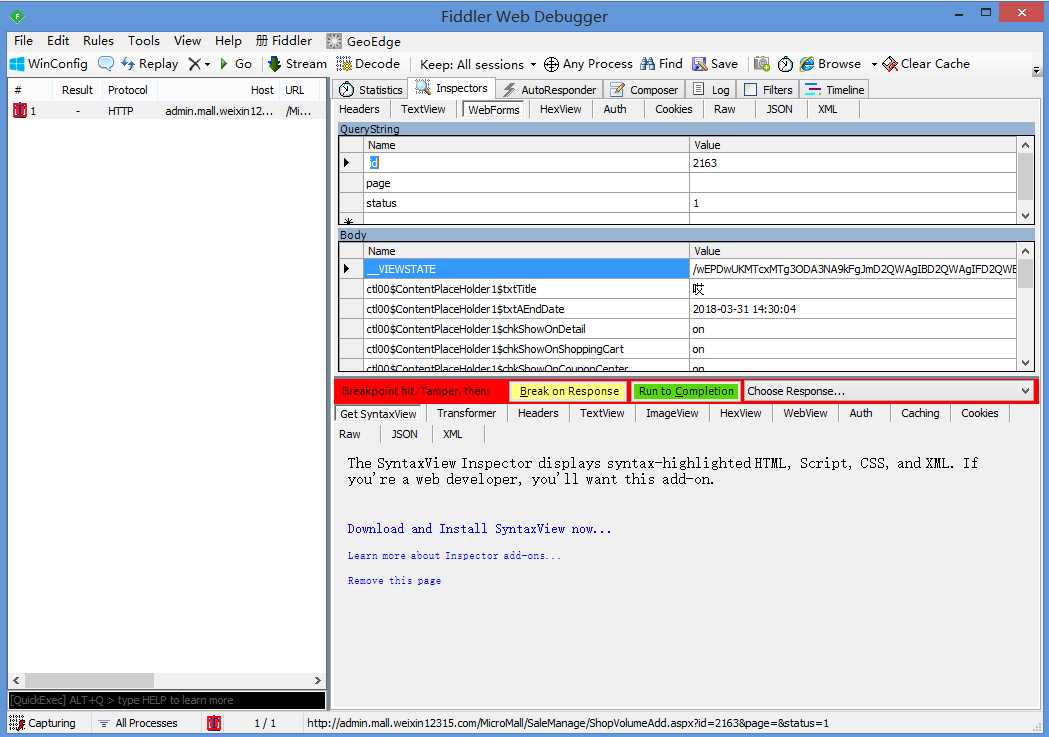Open Find sessions dialog
This screenshot has height=737, width=1049.
661,64
